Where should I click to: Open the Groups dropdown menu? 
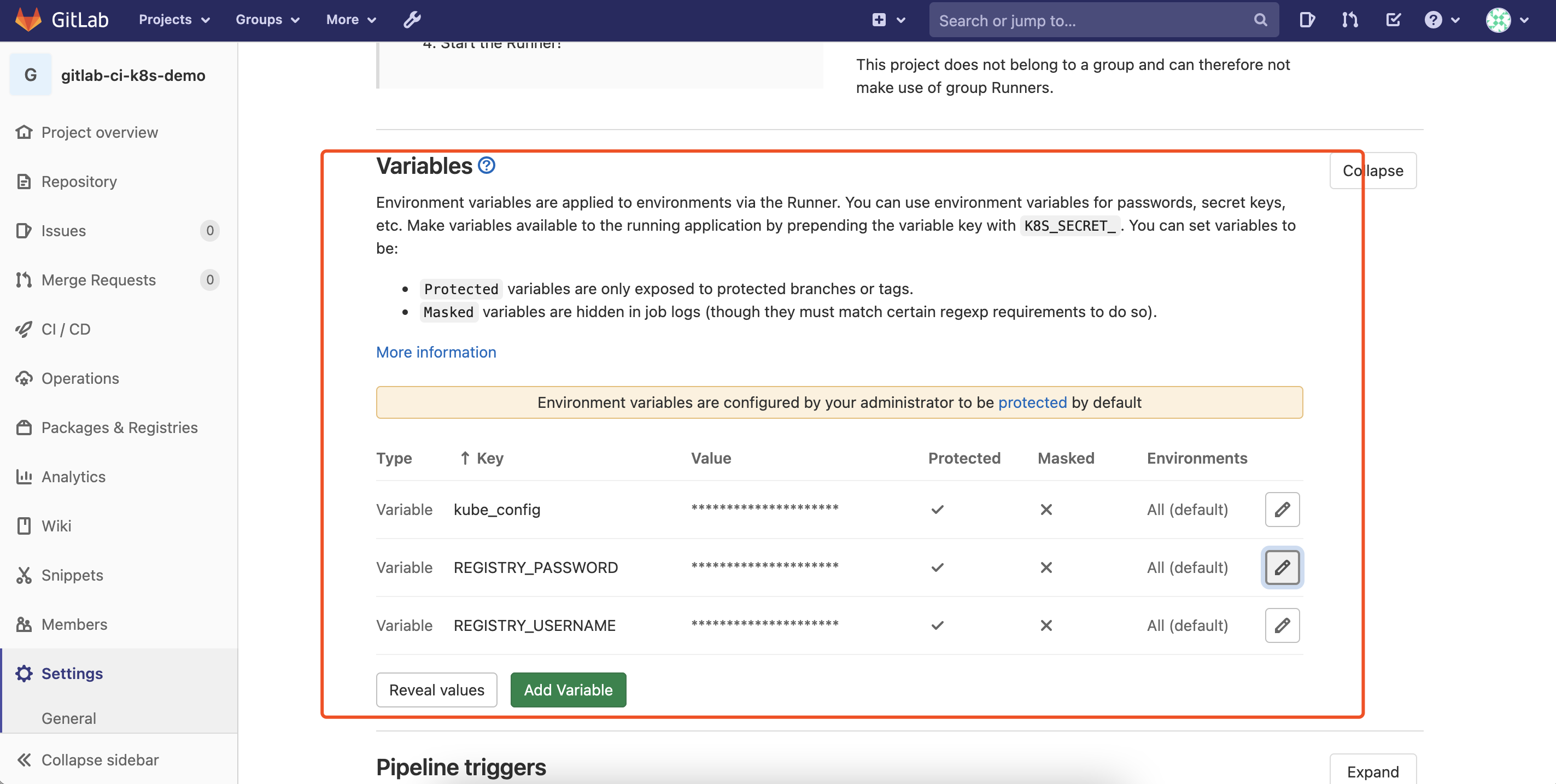pos(267,20)
